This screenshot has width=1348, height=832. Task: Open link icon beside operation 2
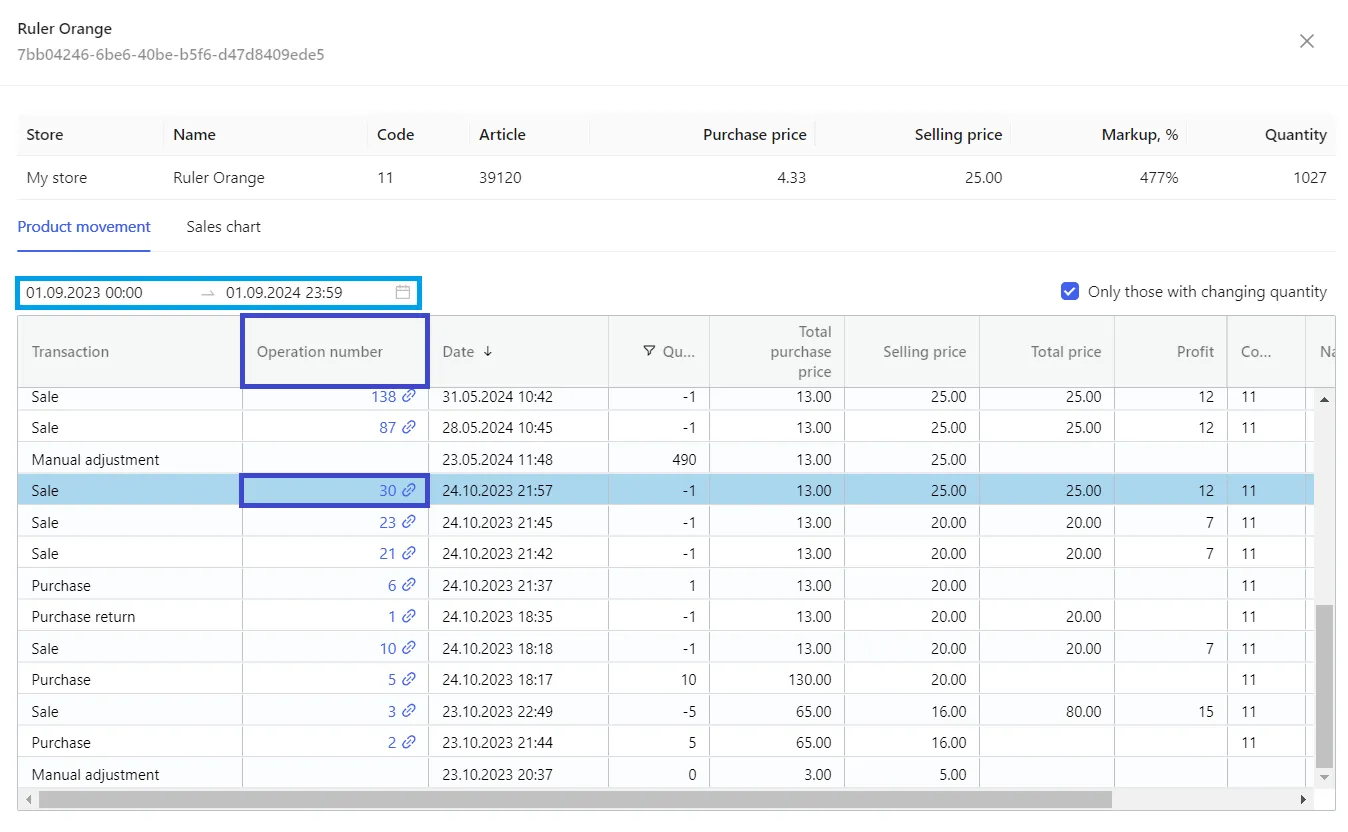pos(409,743)
